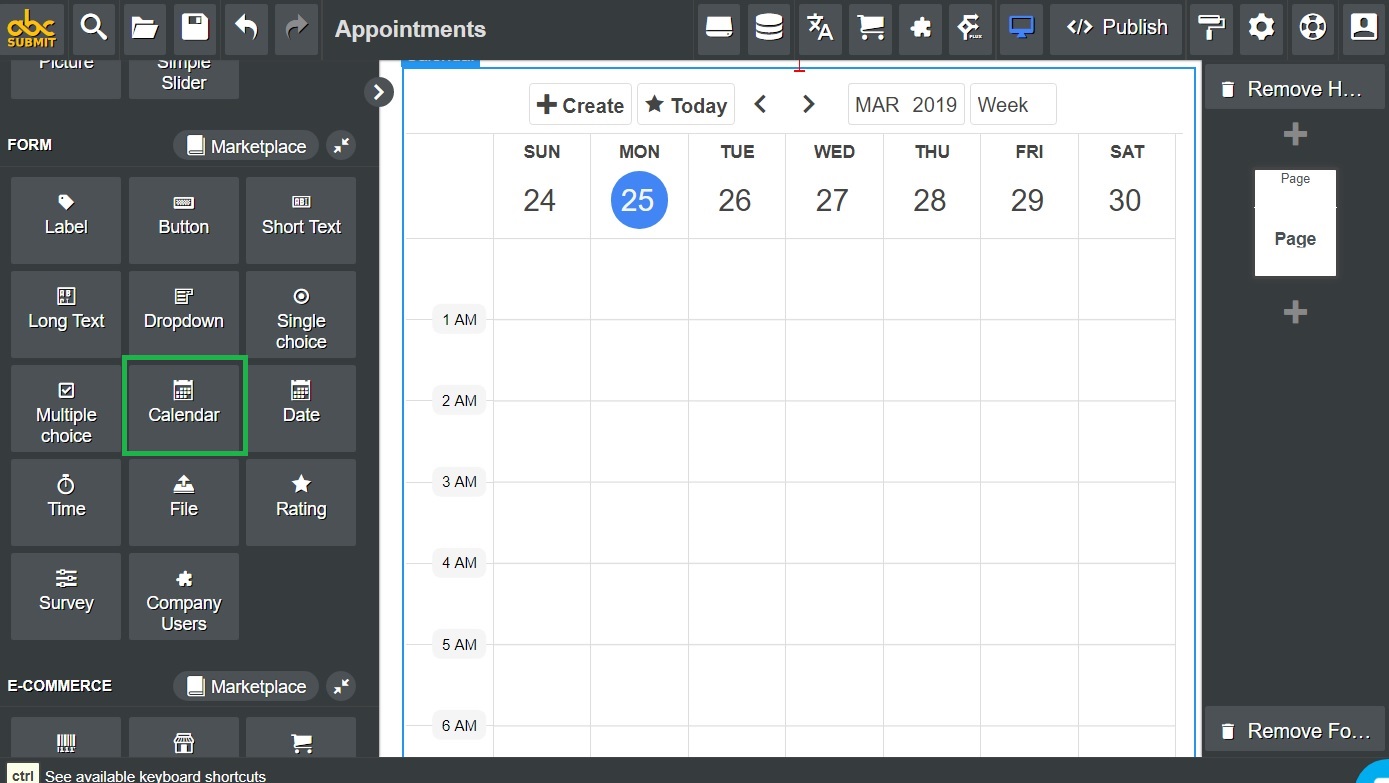Open the shopping cart payments icon
Image resolution: width=1389 pixels, height=783 pixels.
(x=870, y=29)
